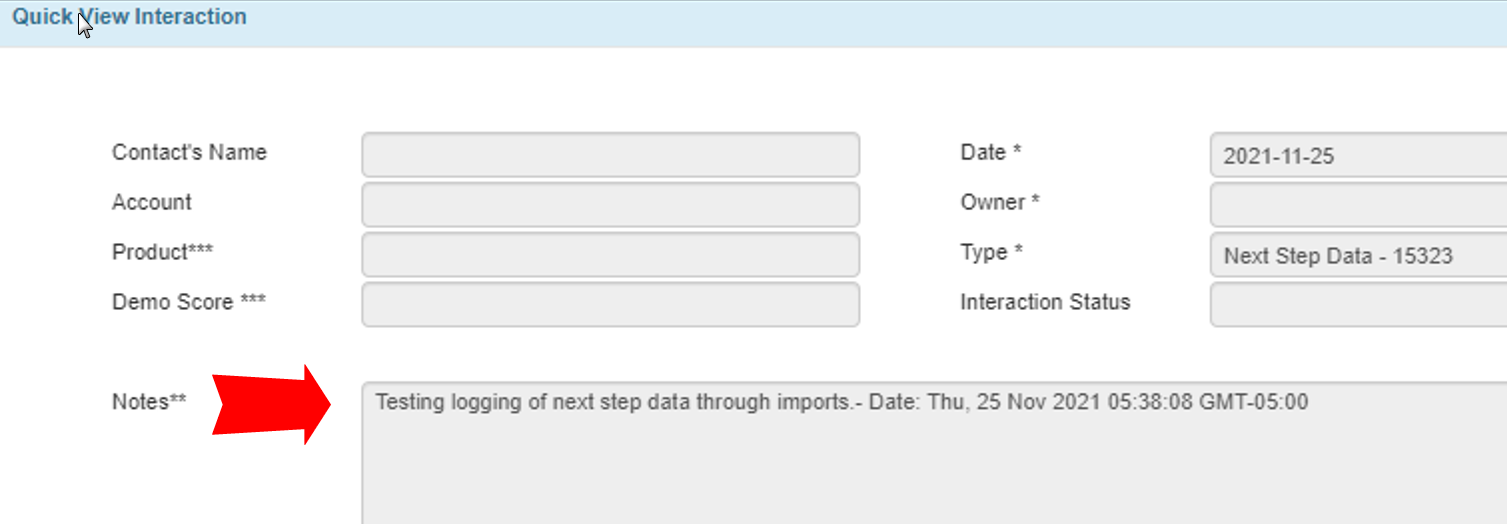The height and width of the screenshot is (524, 1507).
Task: Click the red arrow pointing at Notes
Action: [x=270, y=404]
